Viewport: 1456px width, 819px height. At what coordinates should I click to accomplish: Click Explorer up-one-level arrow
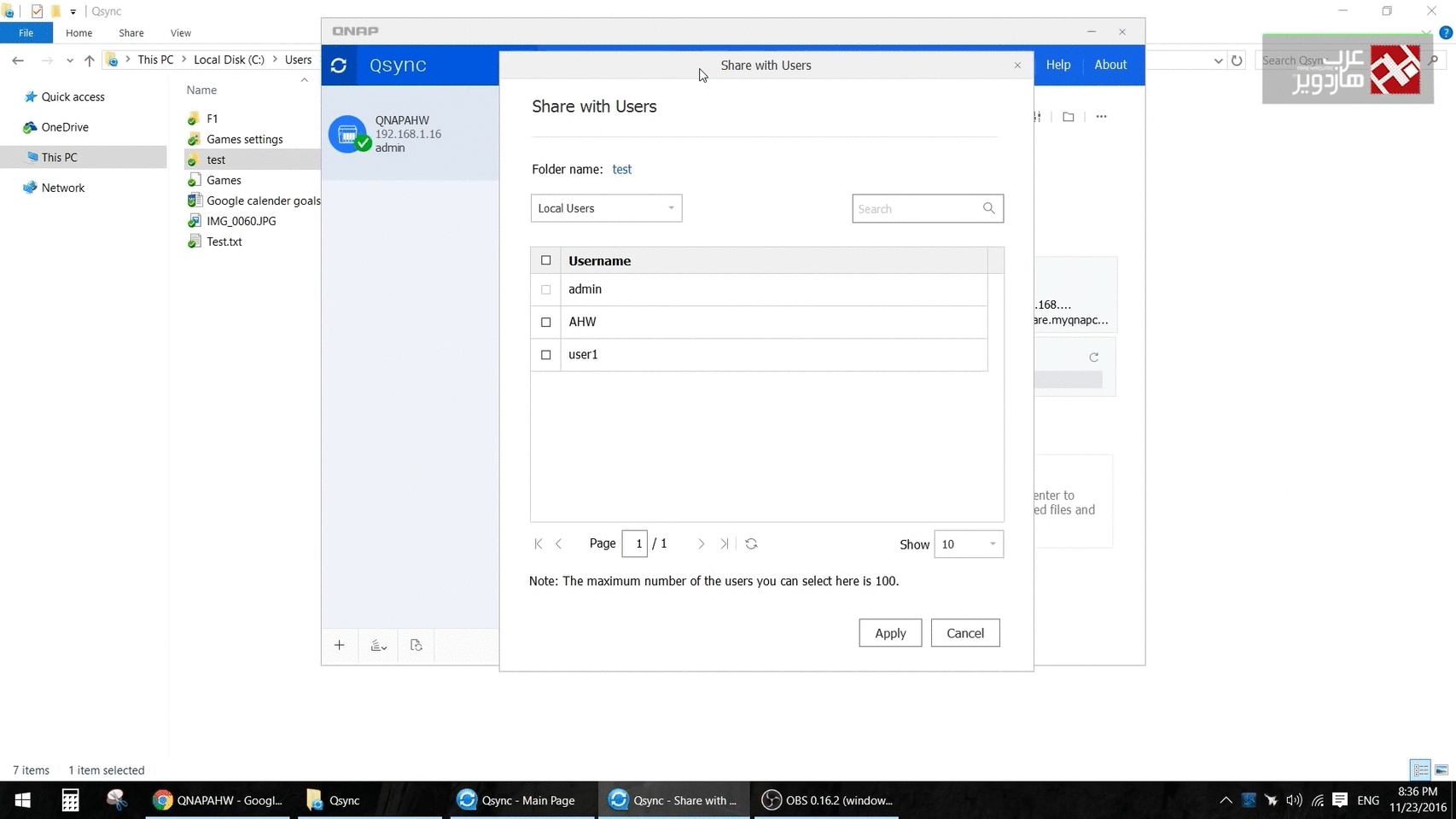[x=89, y=60]
